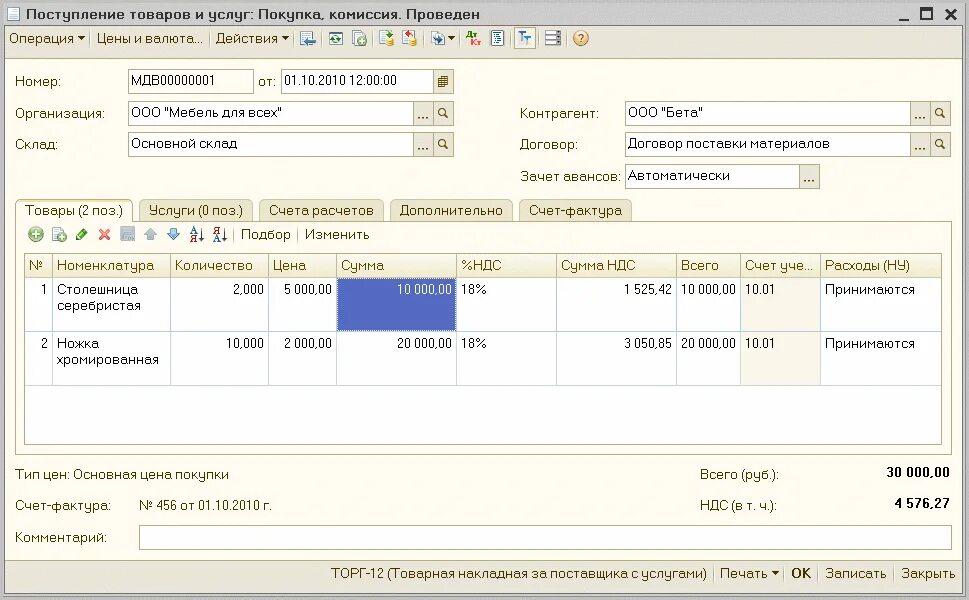This screenshot has width=969, height=600.
Task: Click the ellipsis button for Договор
Action: pyautogui.click(x=920, y=144)
